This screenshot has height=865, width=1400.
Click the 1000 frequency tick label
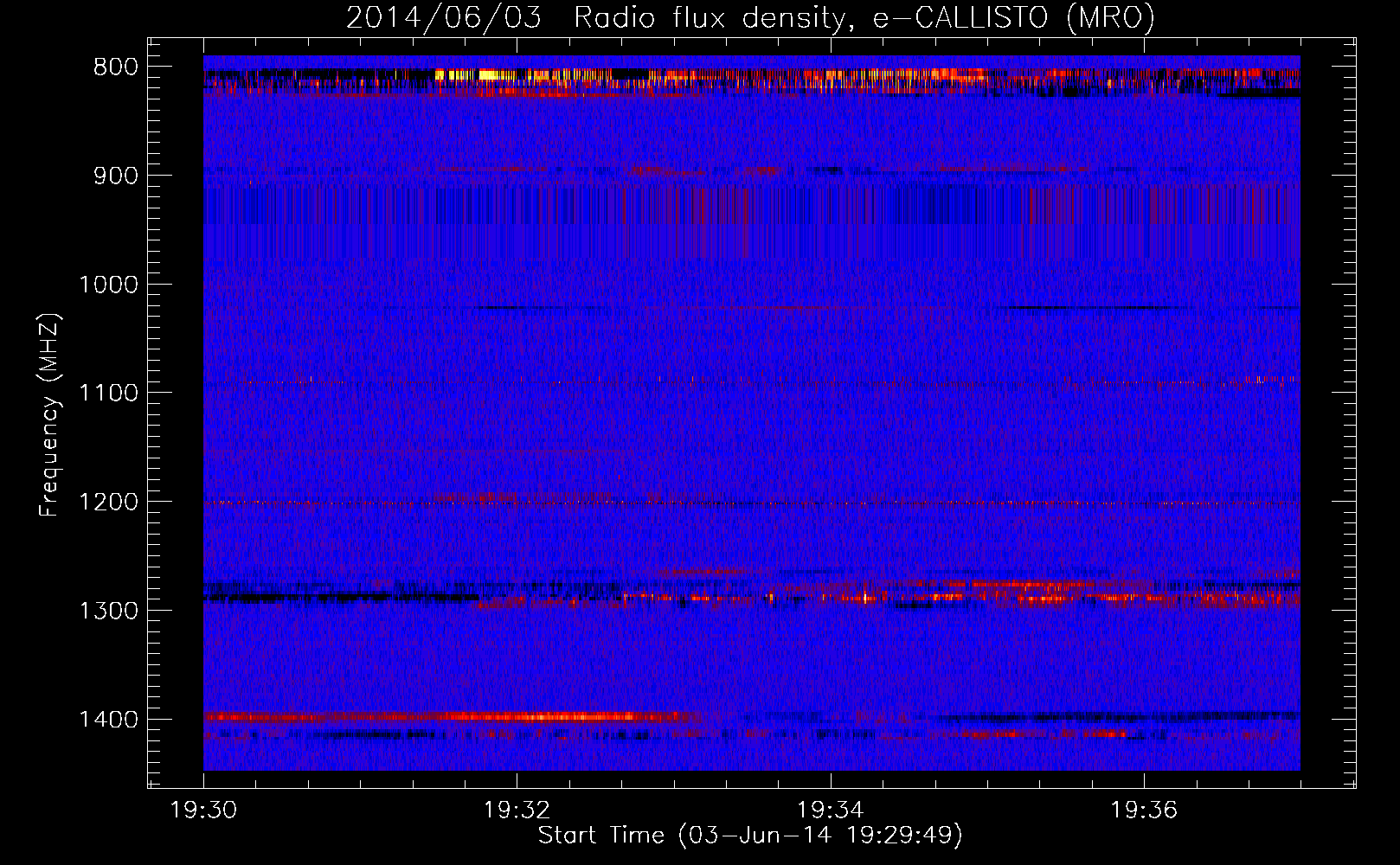109,285
